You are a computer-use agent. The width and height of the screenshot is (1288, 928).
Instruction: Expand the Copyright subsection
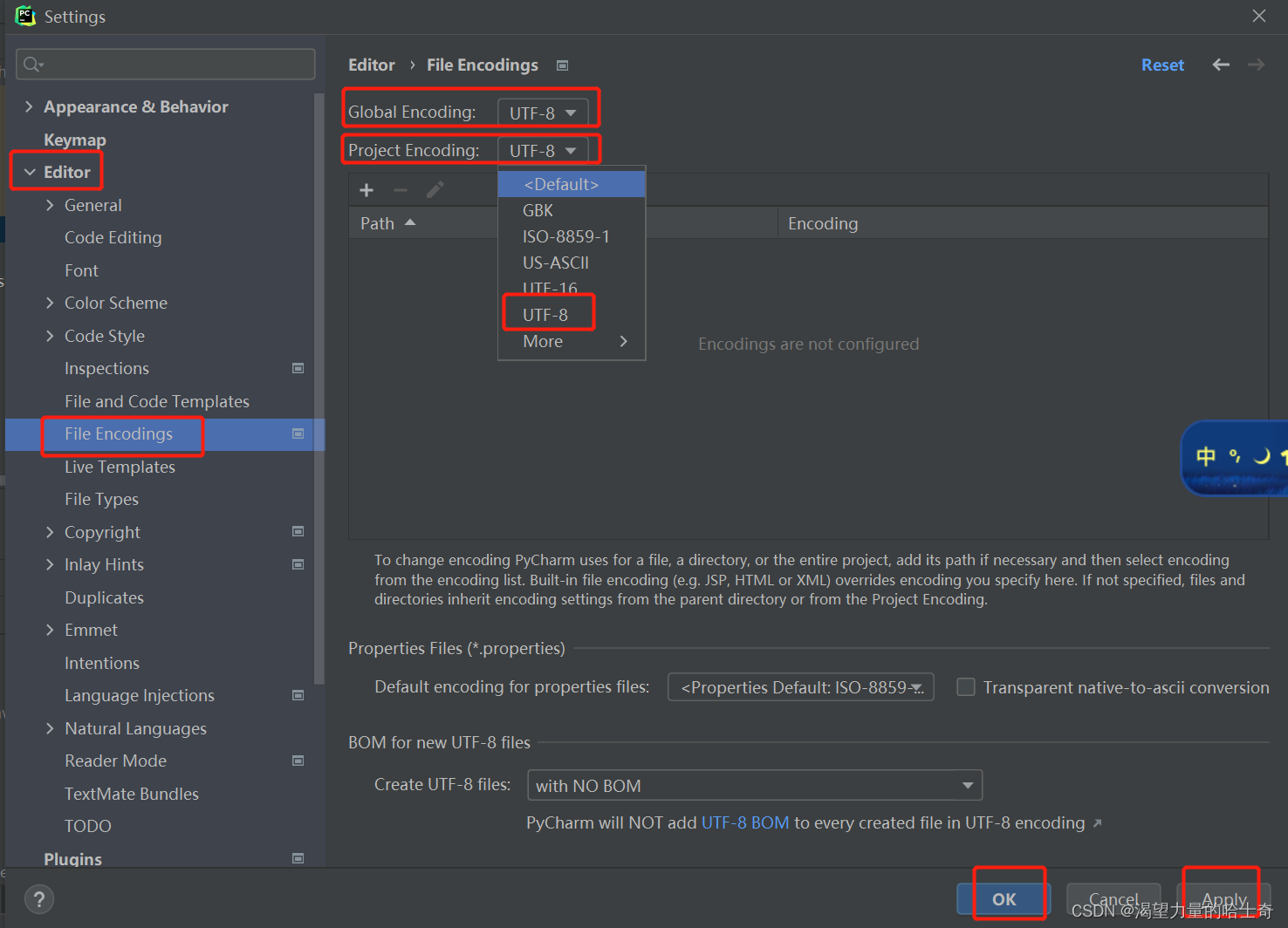(x=50, y=532)
